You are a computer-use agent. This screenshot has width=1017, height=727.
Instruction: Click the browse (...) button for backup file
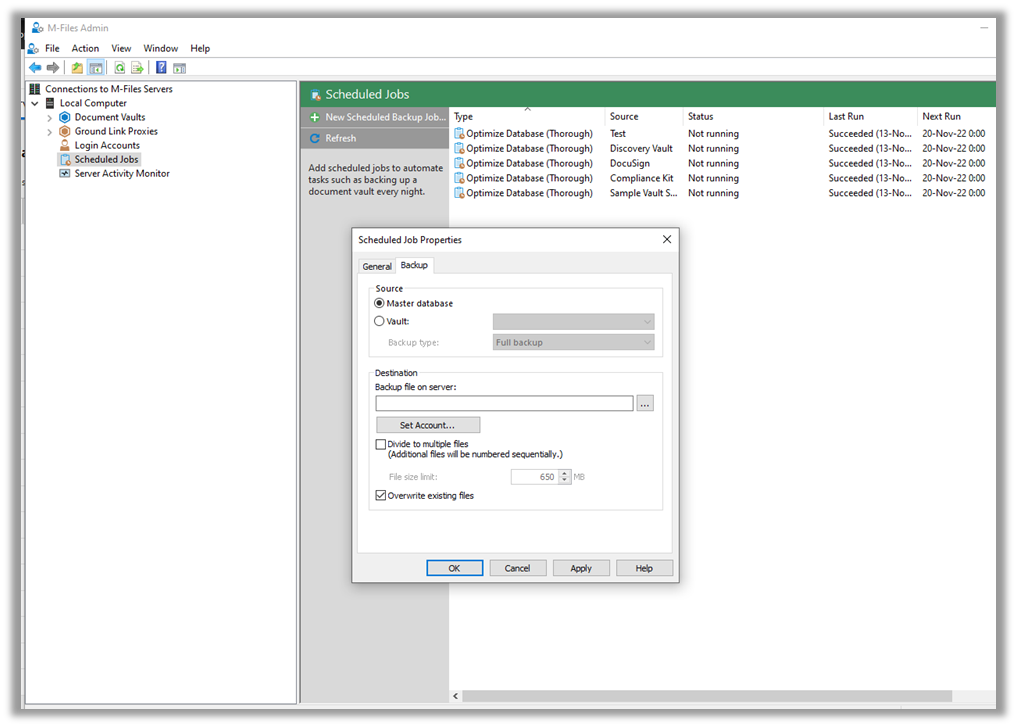(645, 403)
